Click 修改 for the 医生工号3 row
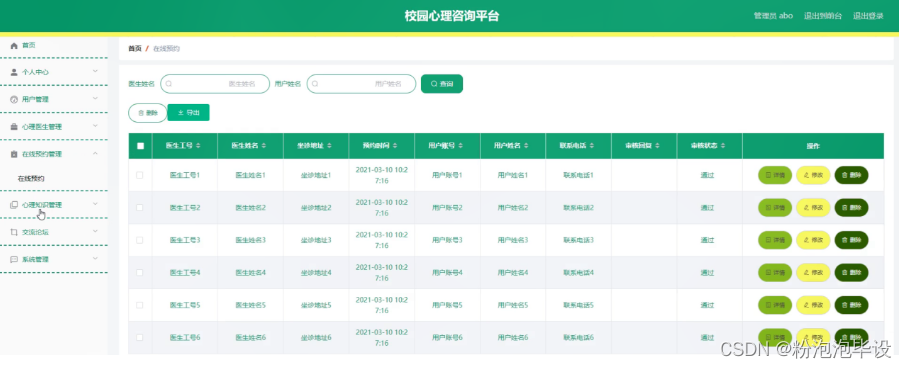Screen dimensions: 907x368 point(813,240)
